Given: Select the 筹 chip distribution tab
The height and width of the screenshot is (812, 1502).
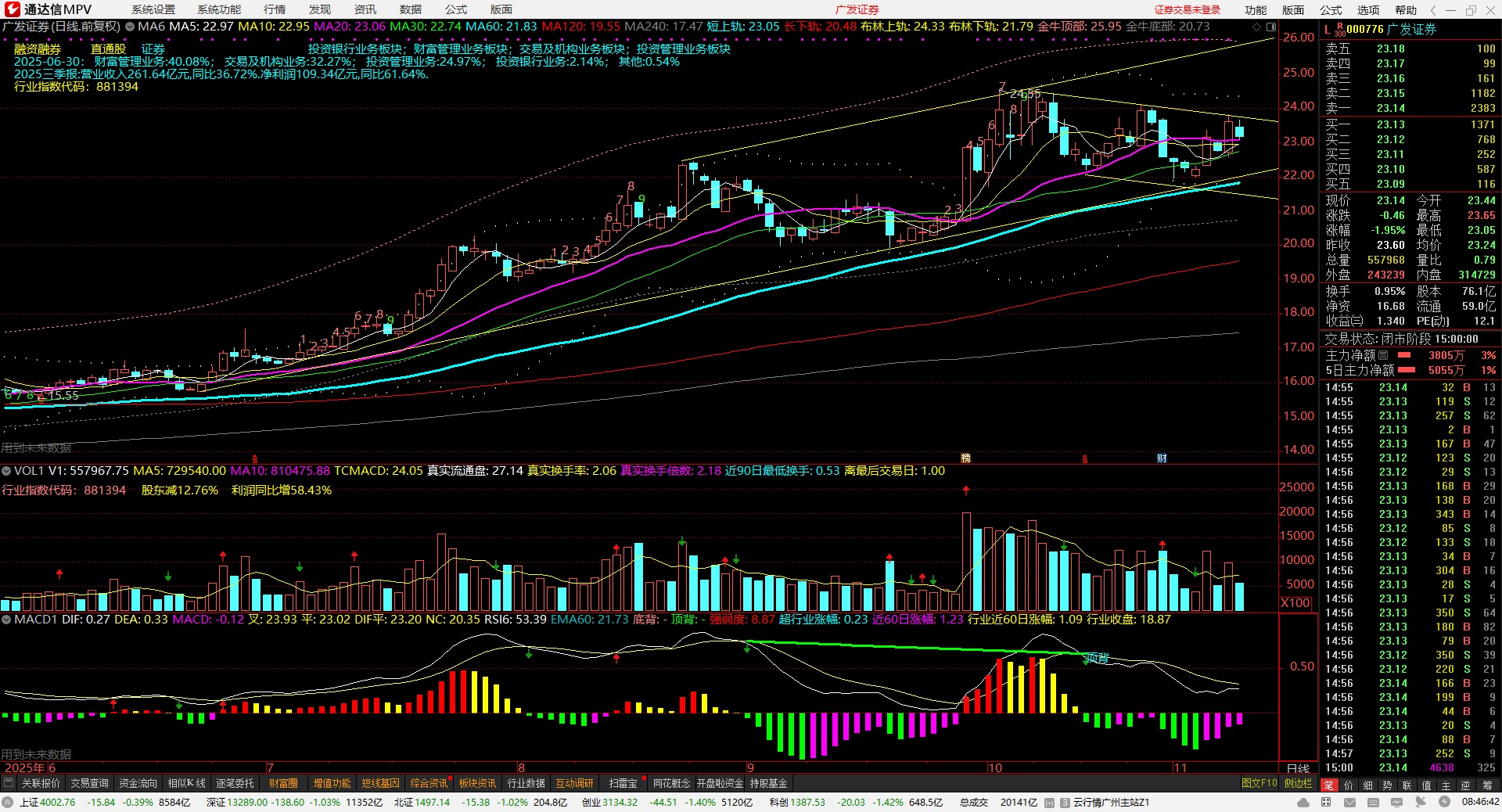Looking at the screenshot, I should [1487, 785].
